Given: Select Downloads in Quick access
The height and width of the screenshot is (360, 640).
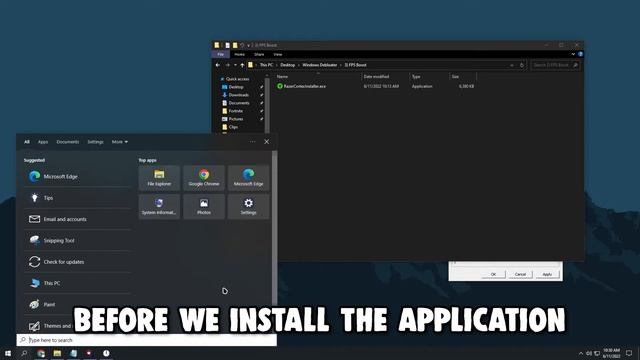Looking at the screenshot, I should coord(235,95).
